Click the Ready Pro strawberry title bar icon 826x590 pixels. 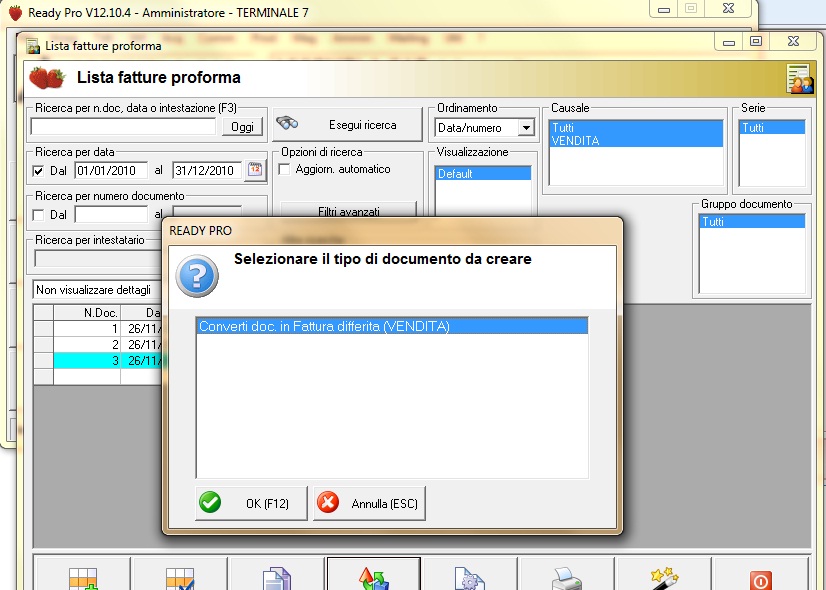(x=16, y=13)
